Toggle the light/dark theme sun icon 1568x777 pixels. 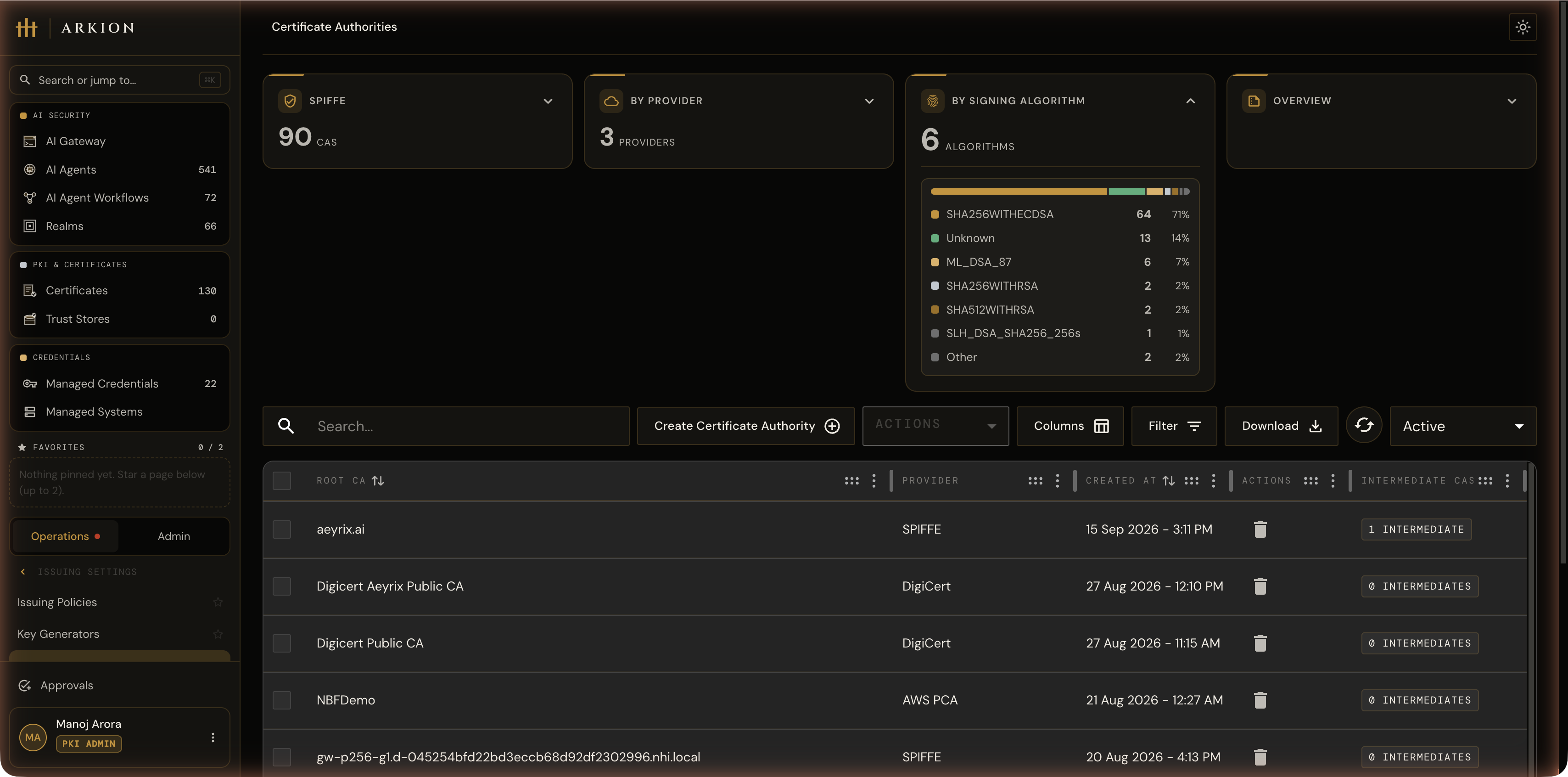[1523, 27]
